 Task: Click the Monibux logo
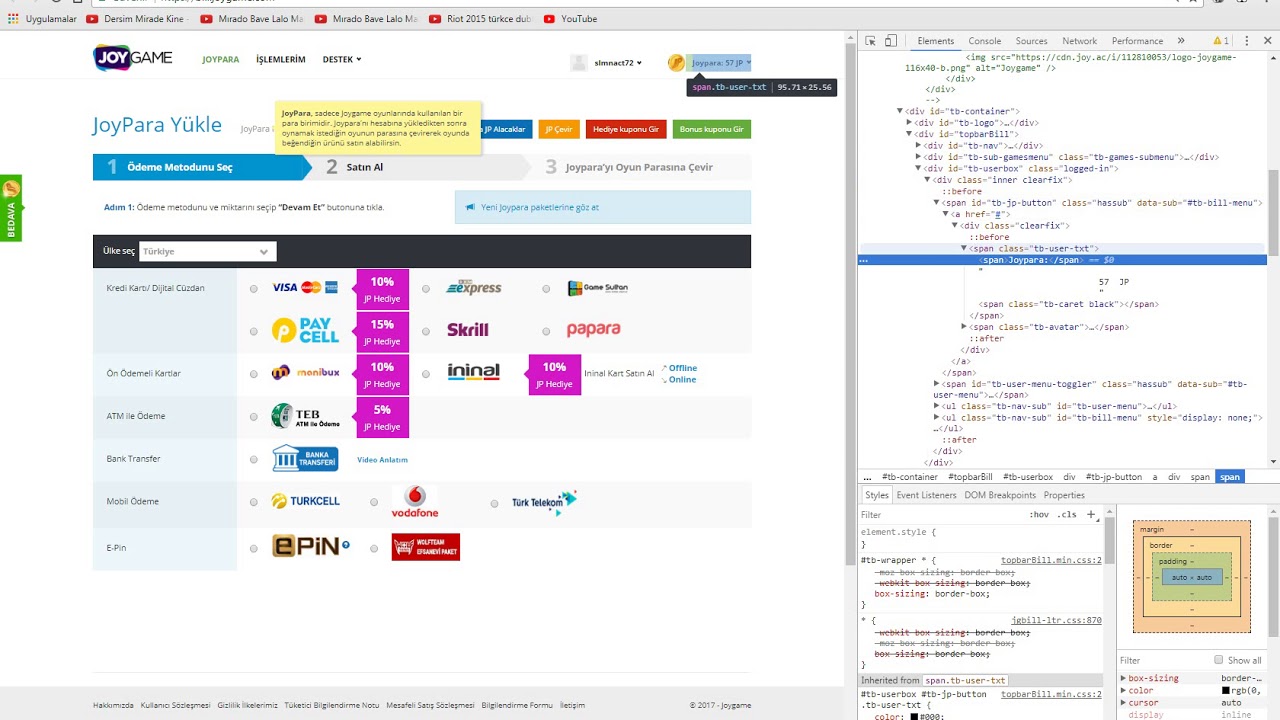click(x=306, y=373)
